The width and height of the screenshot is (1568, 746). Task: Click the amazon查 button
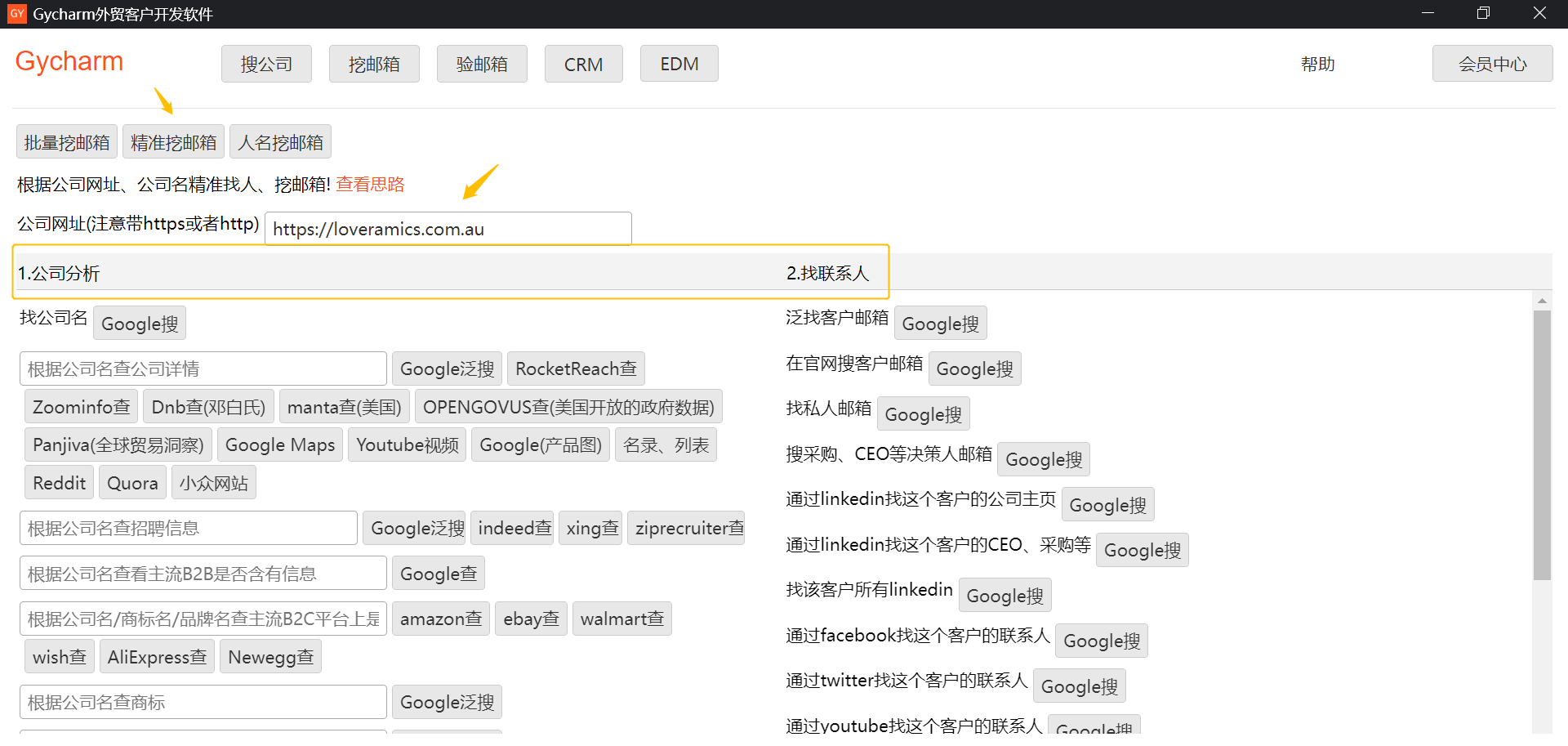(441, 619)
